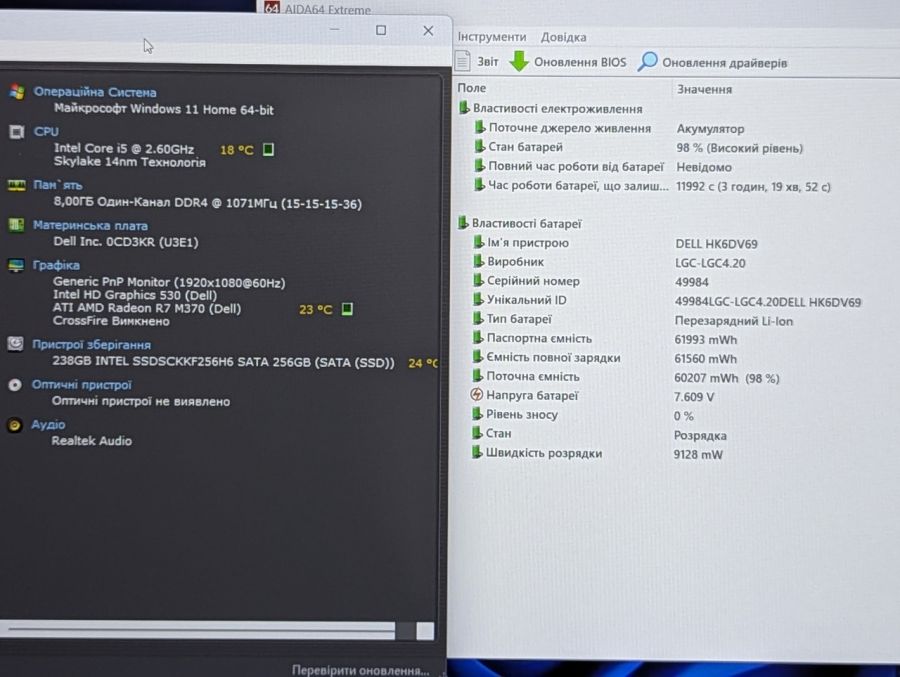
Task: Open the Графіка section link
Action: click(x=56, y=265)
